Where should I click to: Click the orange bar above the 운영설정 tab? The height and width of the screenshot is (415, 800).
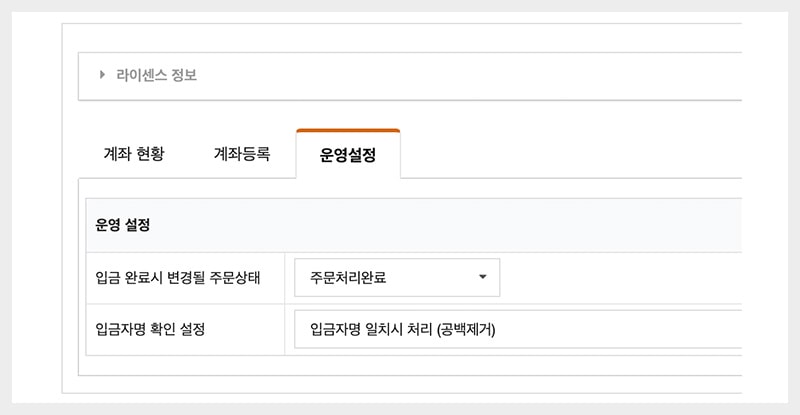click(348, 130)
